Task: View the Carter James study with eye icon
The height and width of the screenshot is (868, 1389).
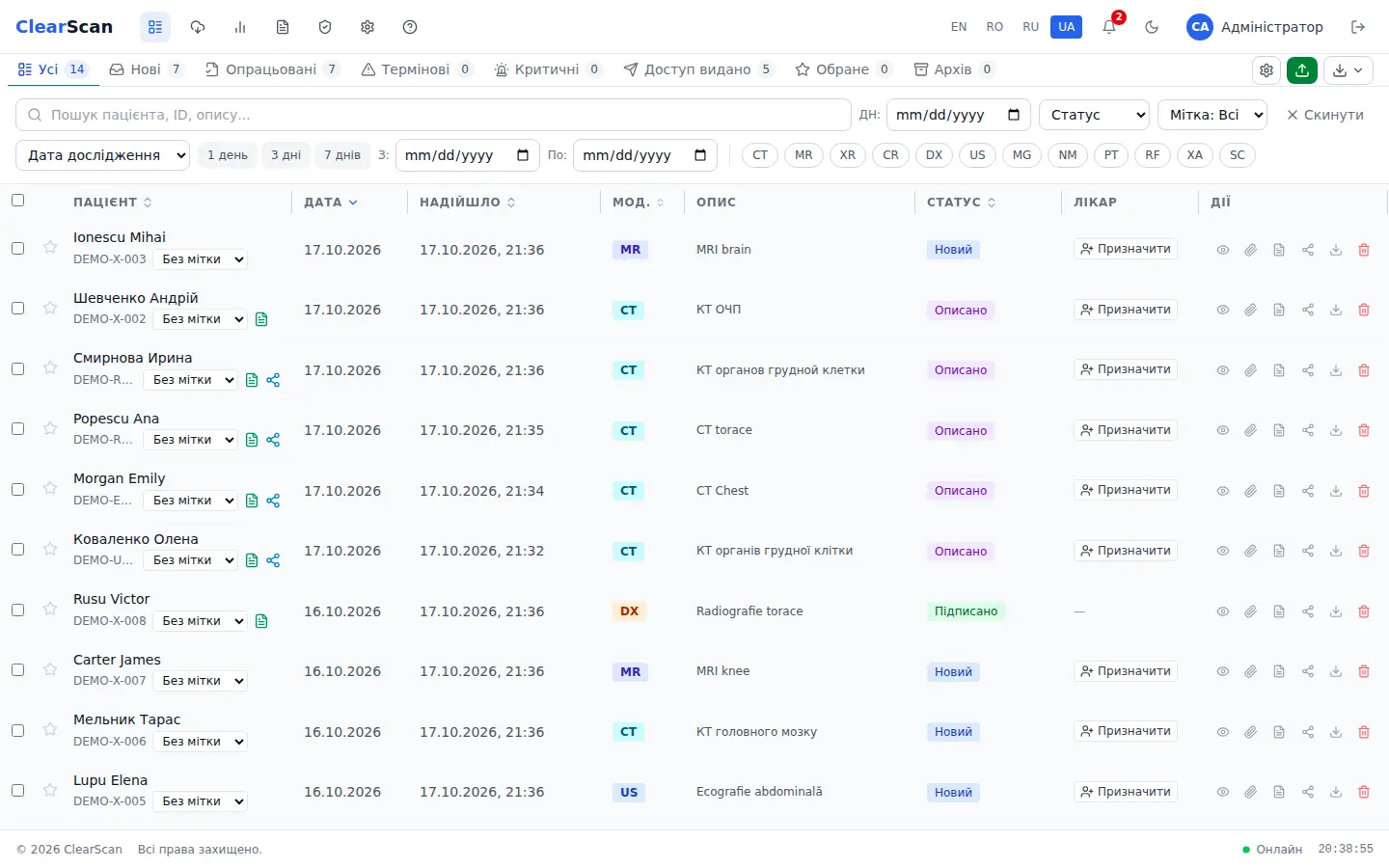Action: pyautogui.click(x=1222, y=671)
